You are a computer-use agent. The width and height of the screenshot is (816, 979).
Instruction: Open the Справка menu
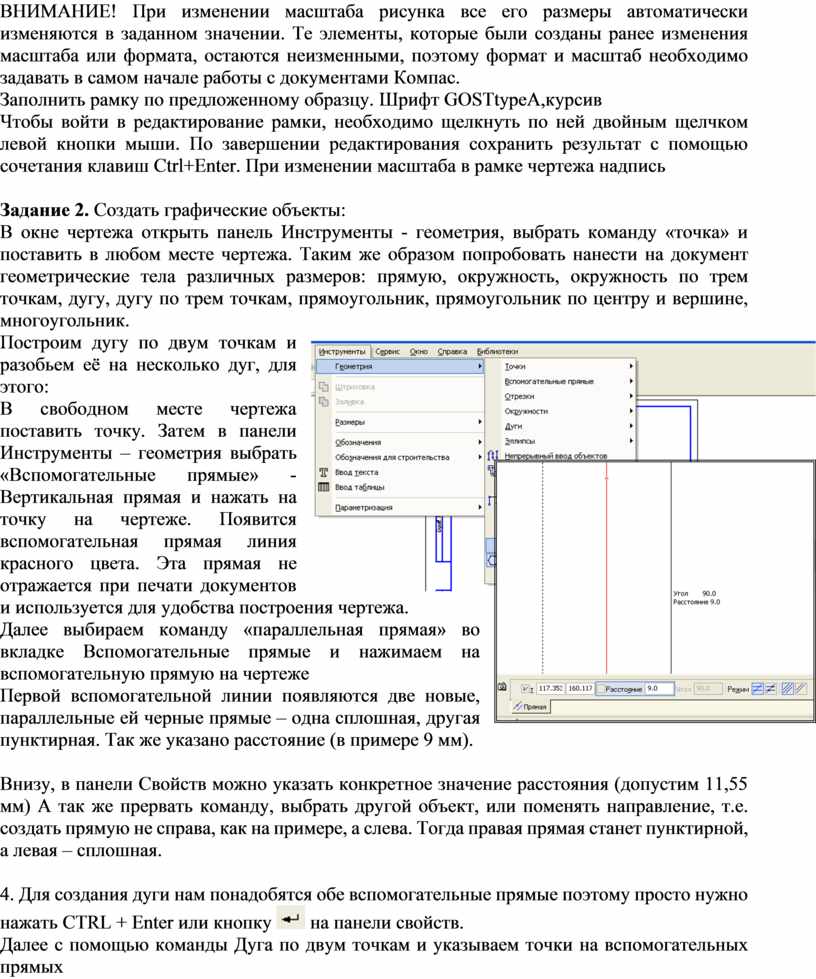[452, 352]
